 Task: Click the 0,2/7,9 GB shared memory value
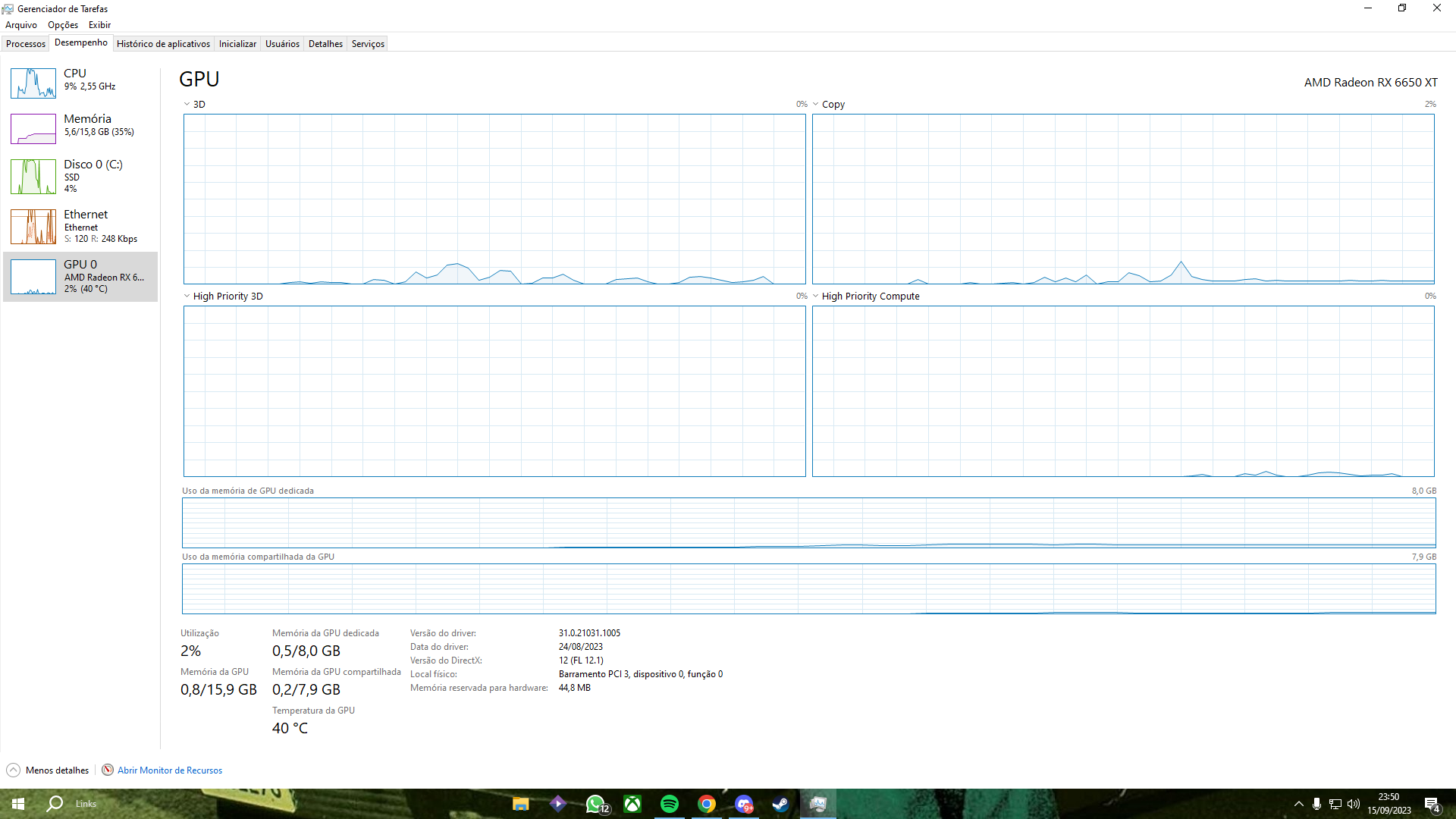pos(306,689)
